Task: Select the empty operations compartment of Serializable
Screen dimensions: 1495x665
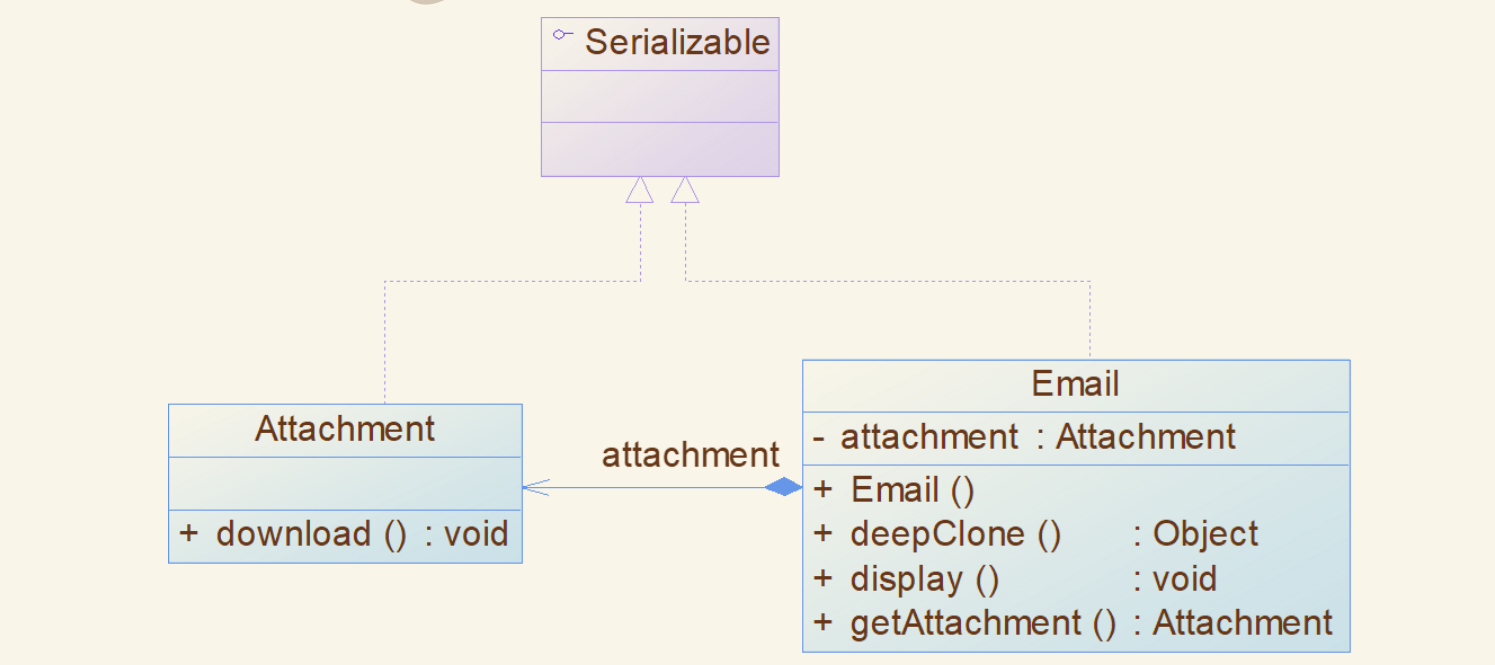Action: pos(660,149)
